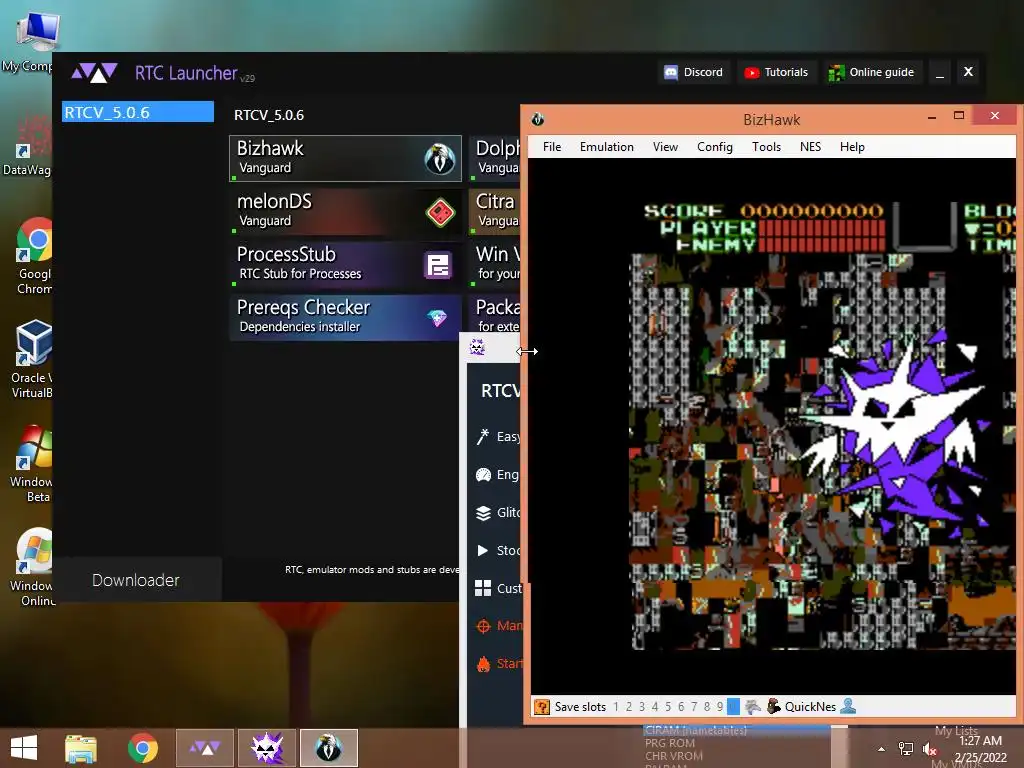Show hidden system tray icons
1024x768 pixels.
point(882,748)
